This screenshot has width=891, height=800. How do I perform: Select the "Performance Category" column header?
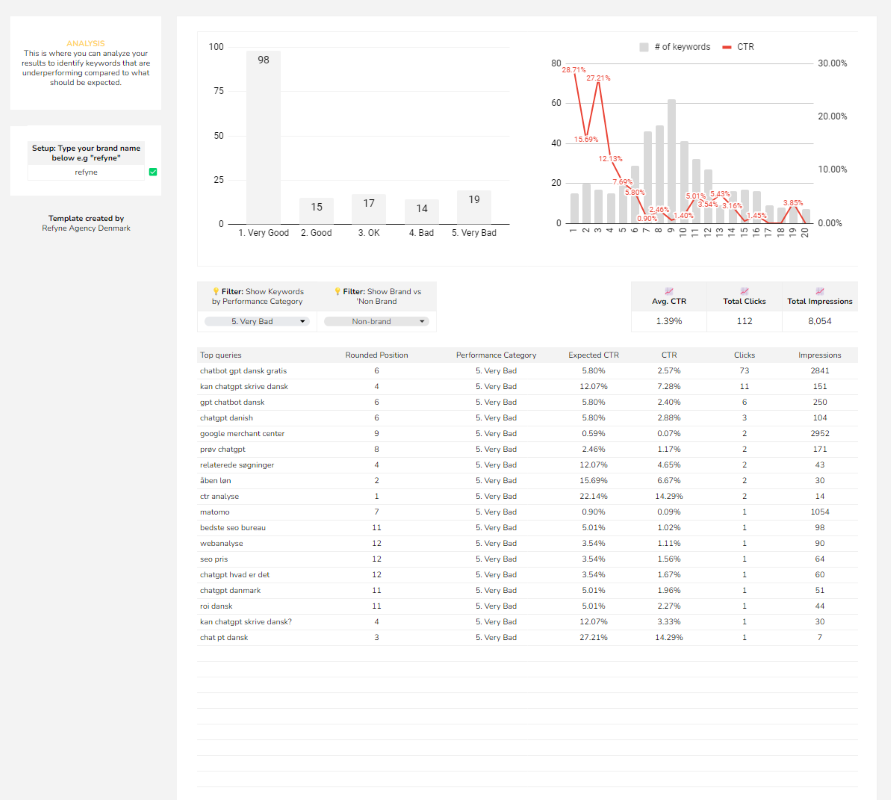(496, 355)
